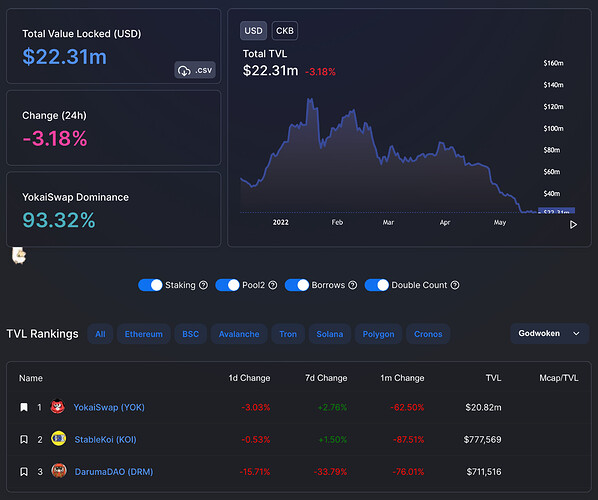Click the cloud download icon in .csv button
Image resolution: width=598 pixels, height=500 pixels.
pos(185,71)
